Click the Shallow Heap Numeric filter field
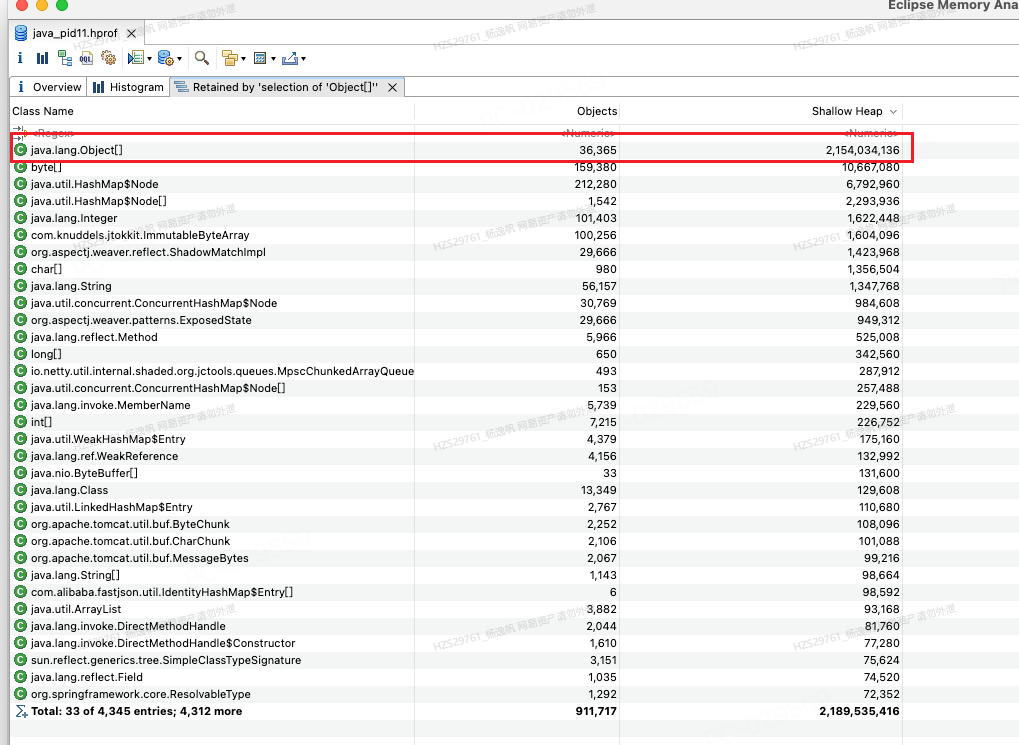Viewport: 1019px width, 745px height. [x=760, y=133]
